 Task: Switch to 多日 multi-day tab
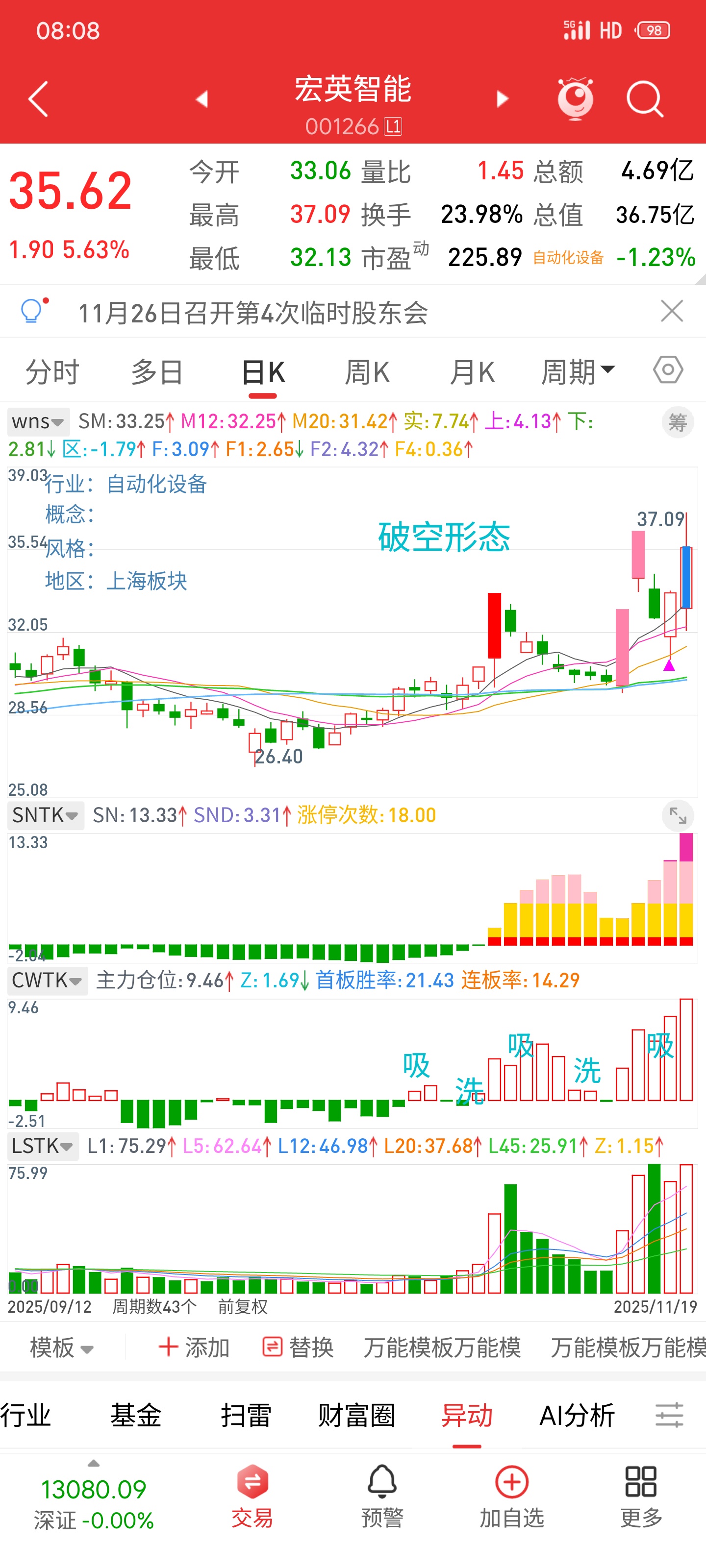coord(157,371)
